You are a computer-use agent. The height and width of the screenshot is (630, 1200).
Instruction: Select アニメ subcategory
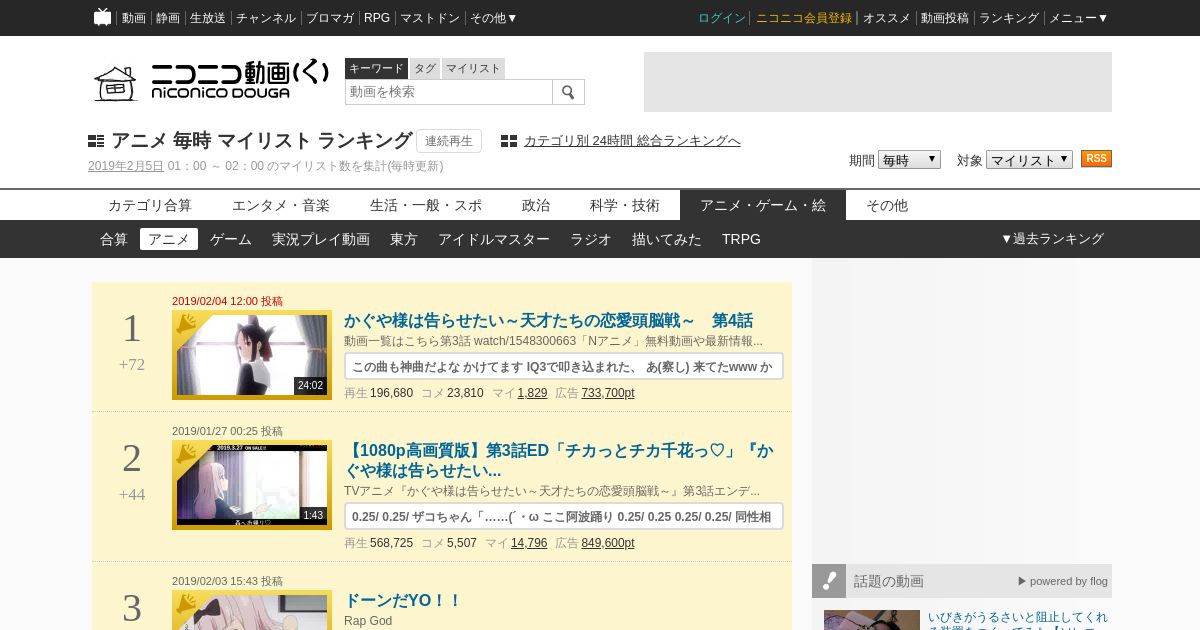click(x=169, y=239)
